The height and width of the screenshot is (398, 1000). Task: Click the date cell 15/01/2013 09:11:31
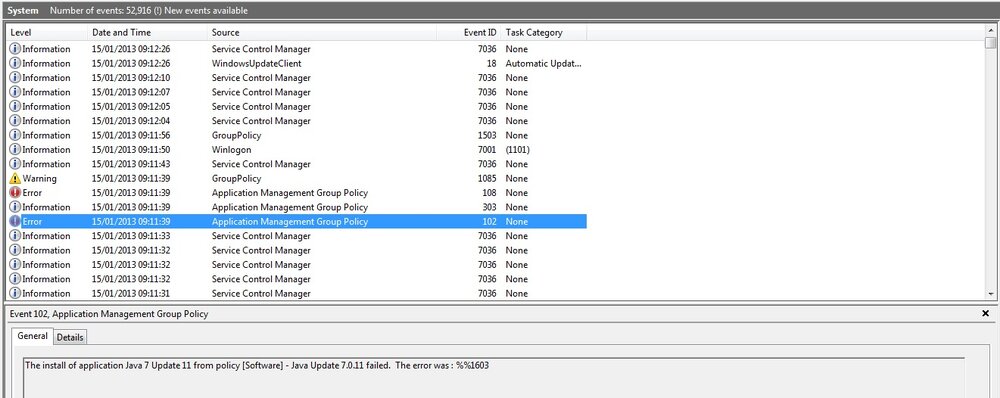tap(131, 293)
